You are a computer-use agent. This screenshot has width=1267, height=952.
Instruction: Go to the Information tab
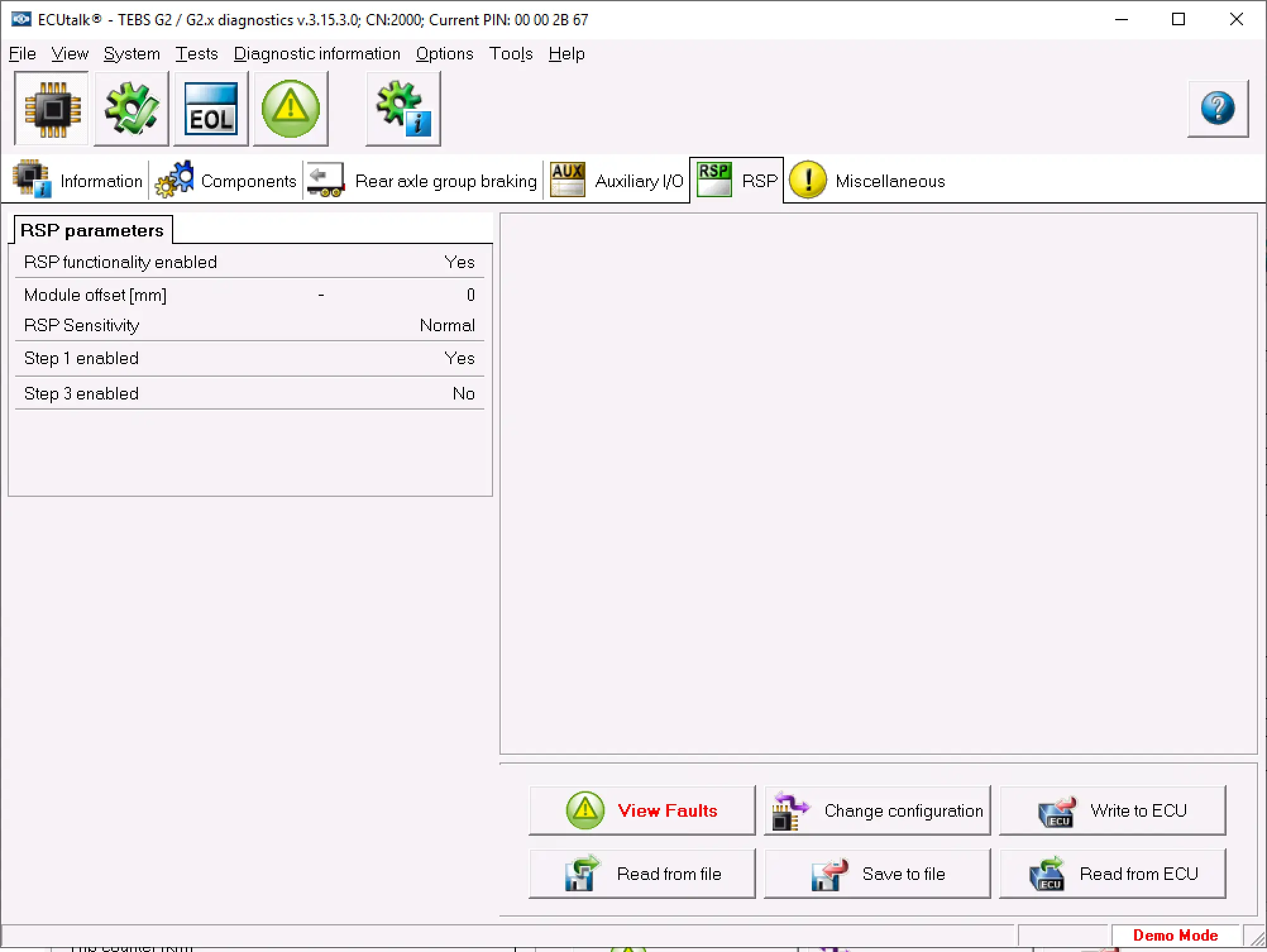pos(78,181)
